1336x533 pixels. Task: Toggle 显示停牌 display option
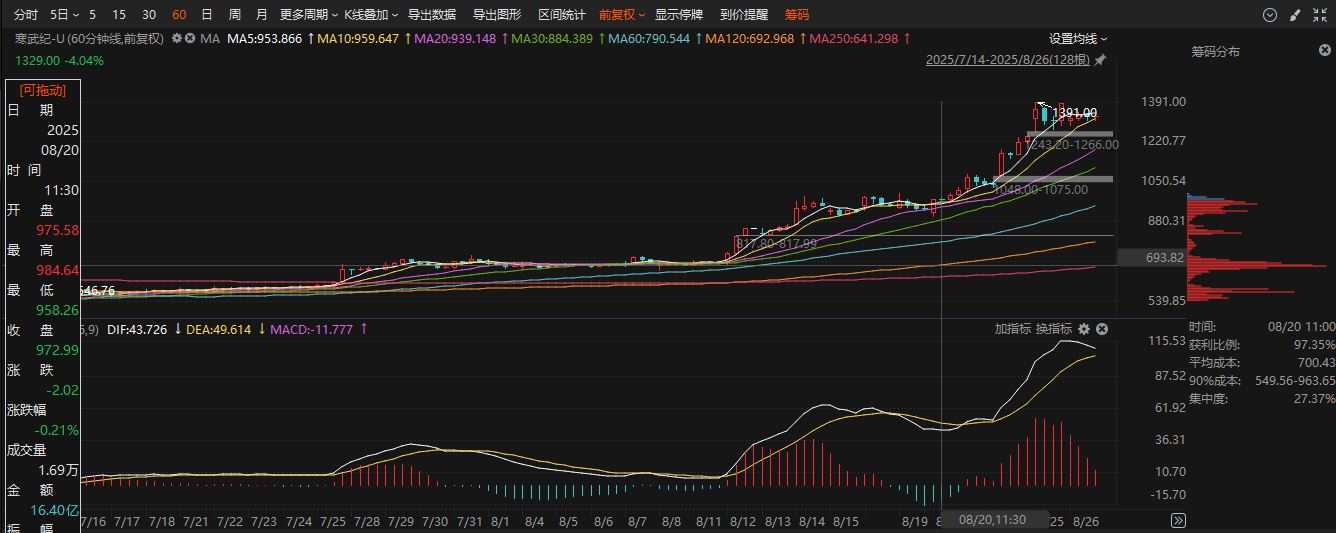[679, 15]
